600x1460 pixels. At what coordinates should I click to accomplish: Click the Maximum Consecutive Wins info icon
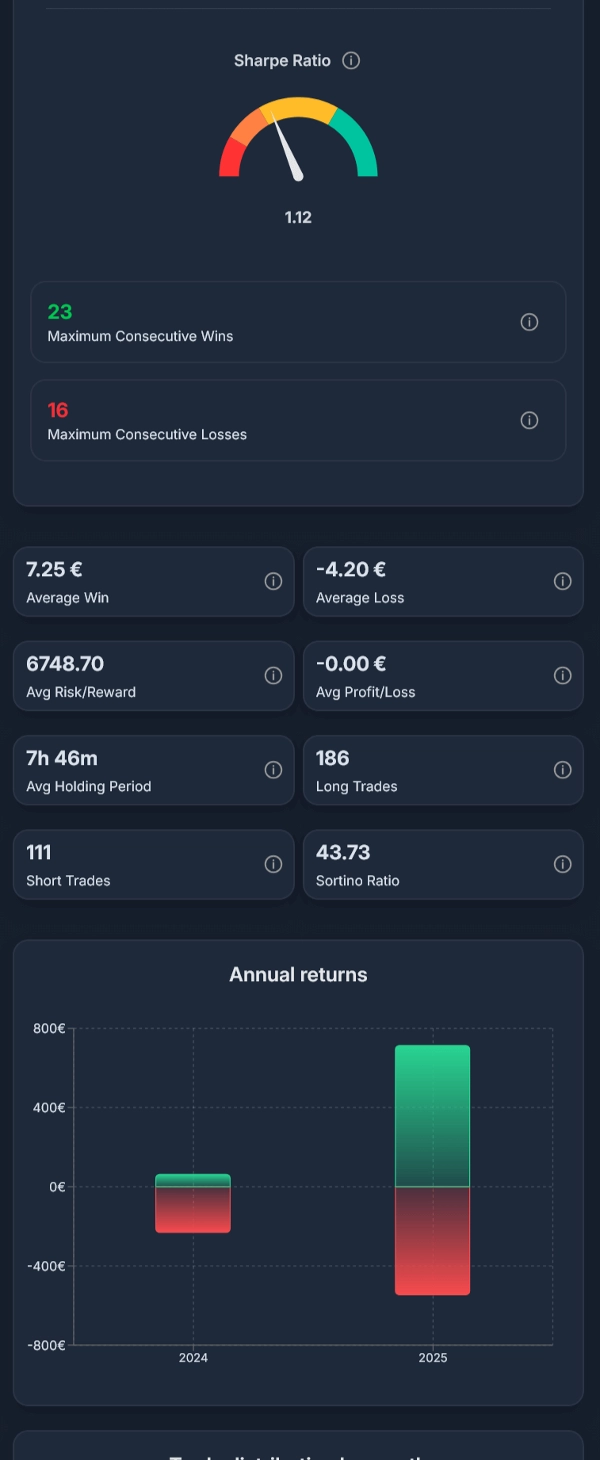coord(529,322)
